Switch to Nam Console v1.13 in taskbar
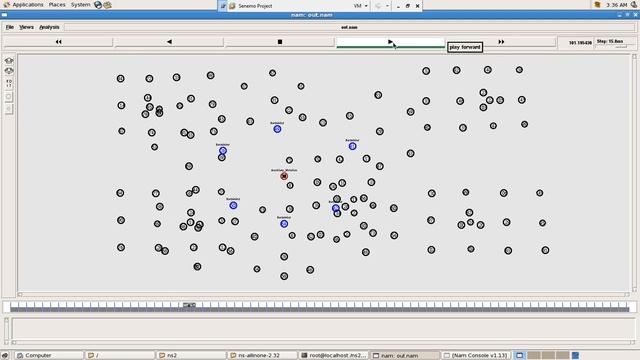This screenshot has height=360, width=640. point(476,356)
